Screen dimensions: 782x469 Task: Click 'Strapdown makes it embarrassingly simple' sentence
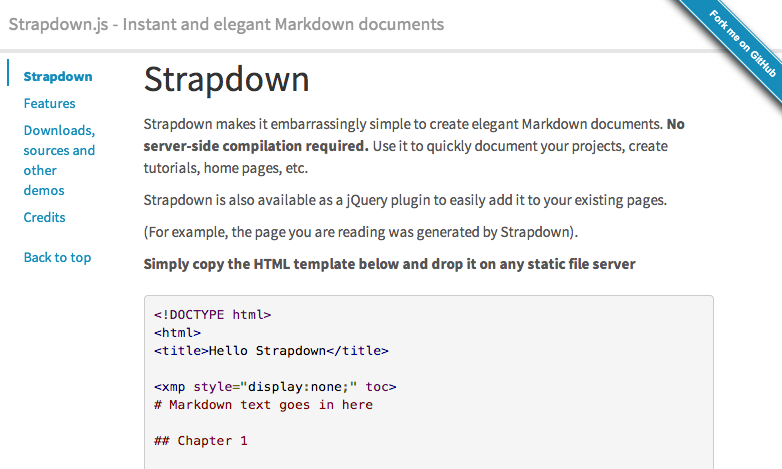(x=403, y=124)
